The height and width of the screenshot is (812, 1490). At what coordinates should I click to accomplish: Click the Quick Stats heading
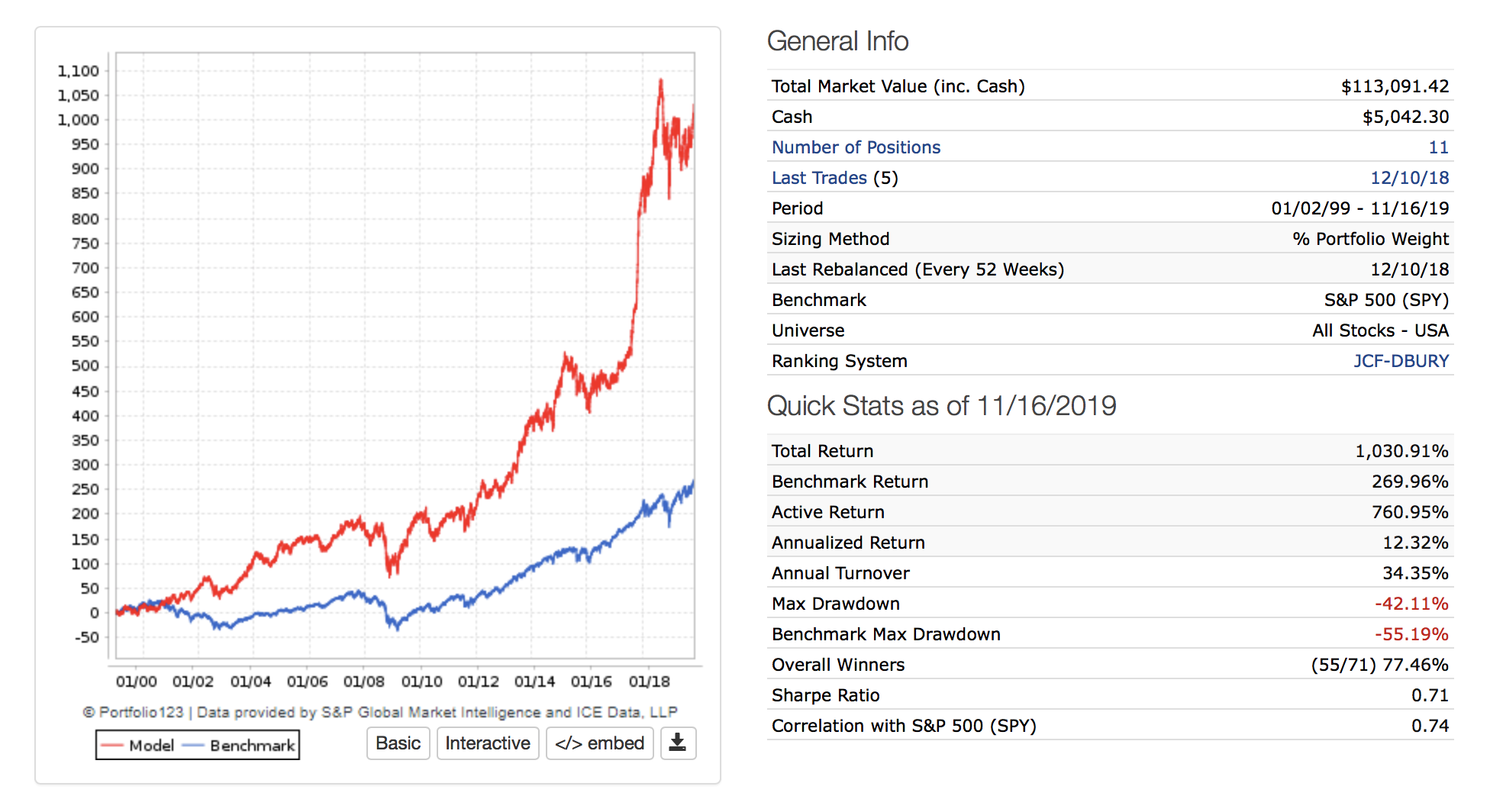(x=941, y=406)
